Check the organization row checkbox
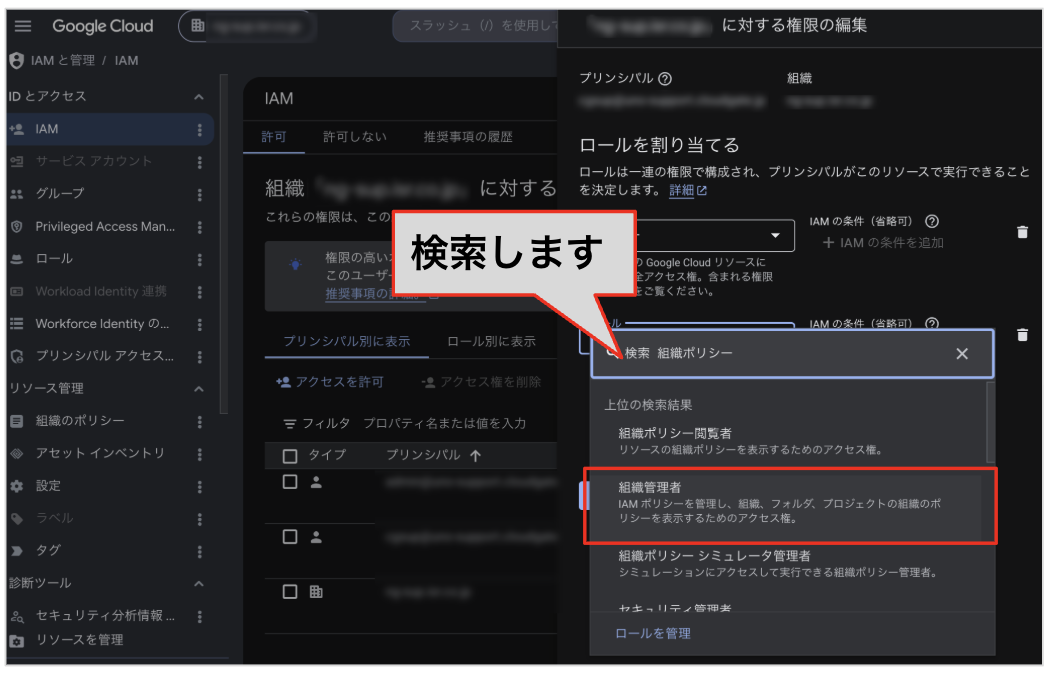 point(290,592)
